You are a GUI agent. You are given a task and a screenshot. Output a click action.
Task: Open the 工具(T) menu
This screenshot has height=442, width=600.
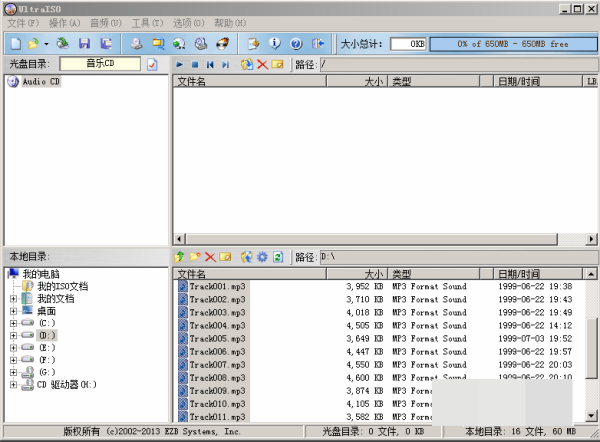point(147,23)
